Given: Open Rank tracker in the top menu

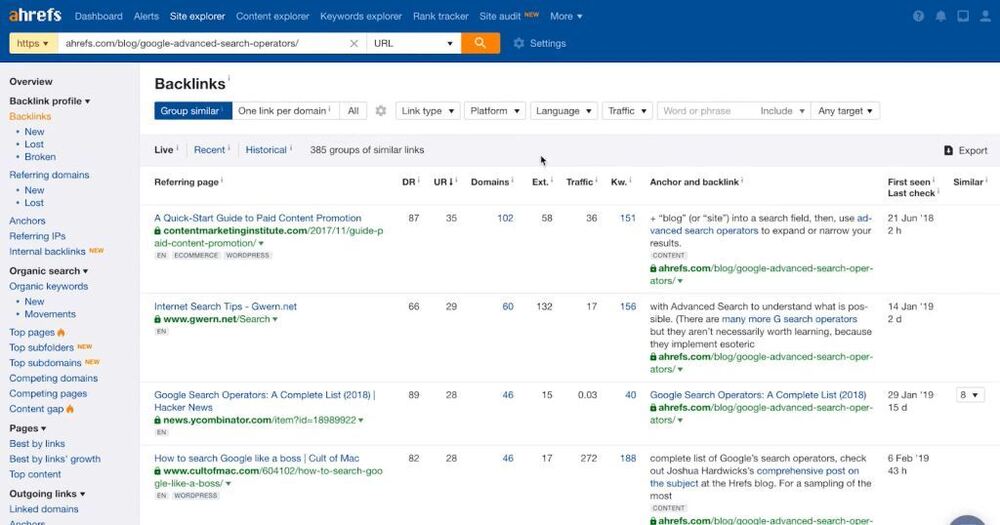Looking at the screenshot, I should (441, 16).
